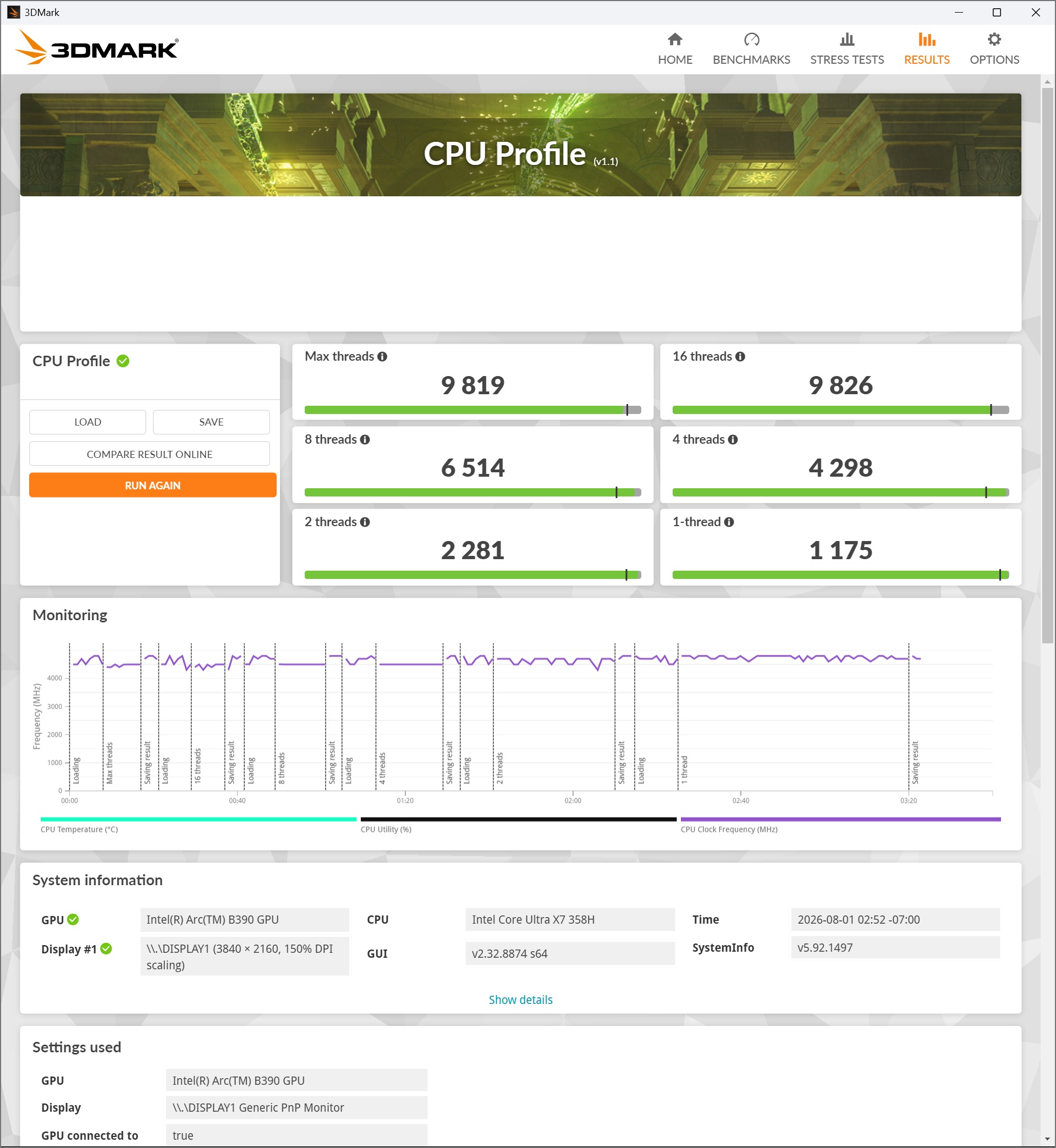
Task: Click Max threads info icon
Action: [x=382, y=356]
